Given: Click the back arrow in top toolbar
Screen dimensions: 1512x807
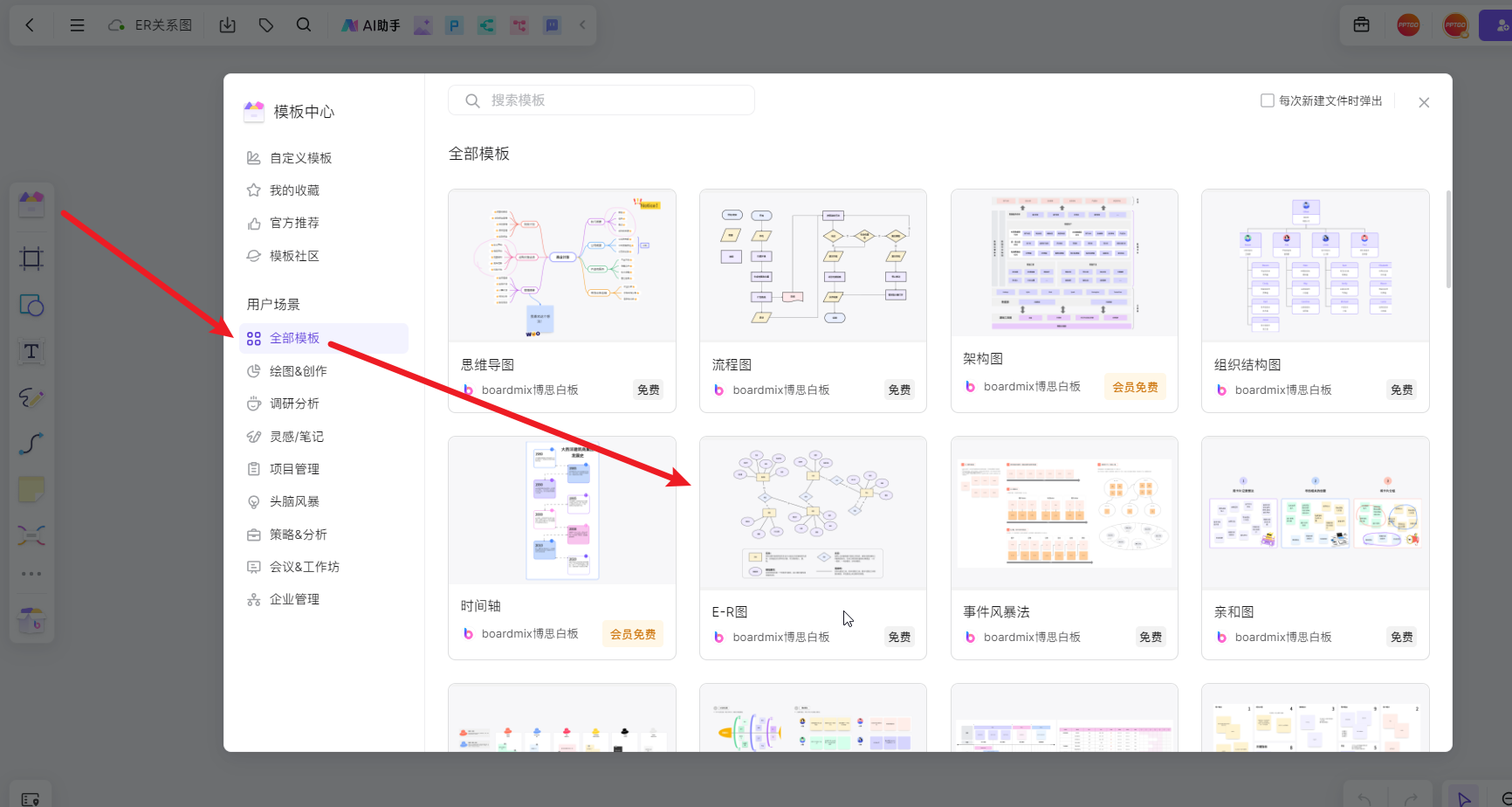Looking at the screenshot, I should (x=30, y=25).
